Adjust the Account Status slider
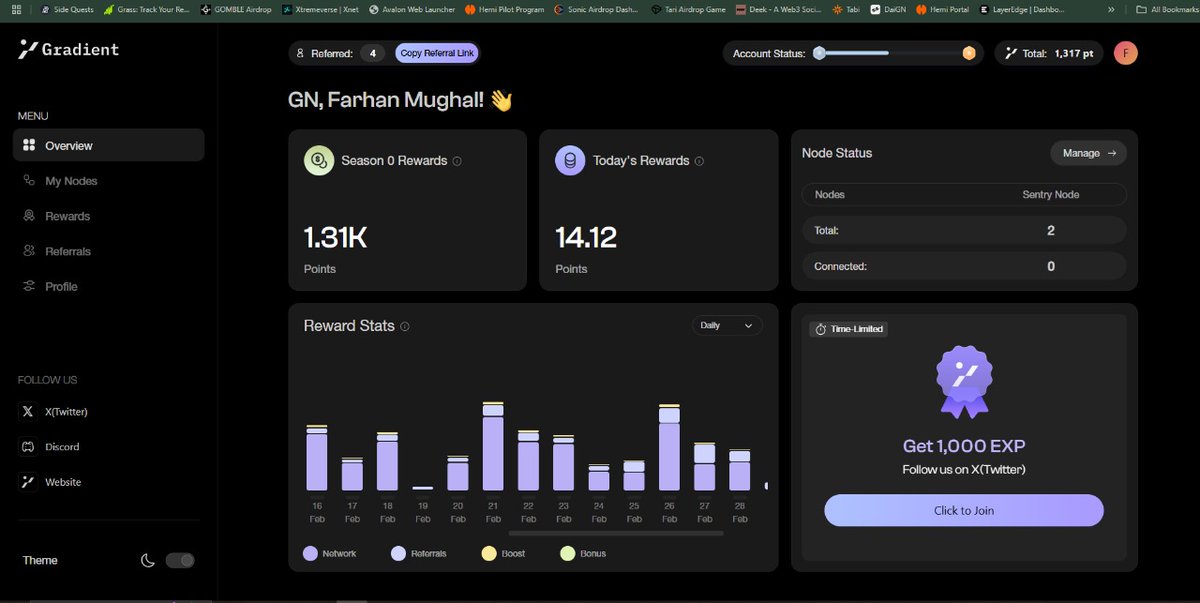This screenshot has width=1200, height=603. tap(894, 53)
